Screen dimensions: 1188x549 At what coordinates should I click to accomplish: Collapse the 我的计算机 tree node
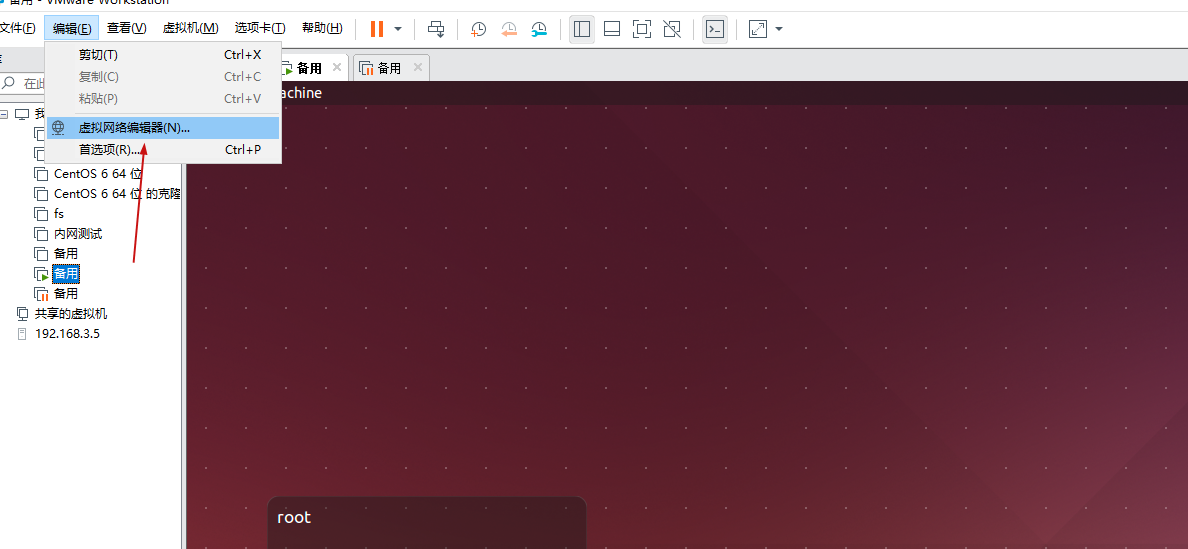point(5,114)
